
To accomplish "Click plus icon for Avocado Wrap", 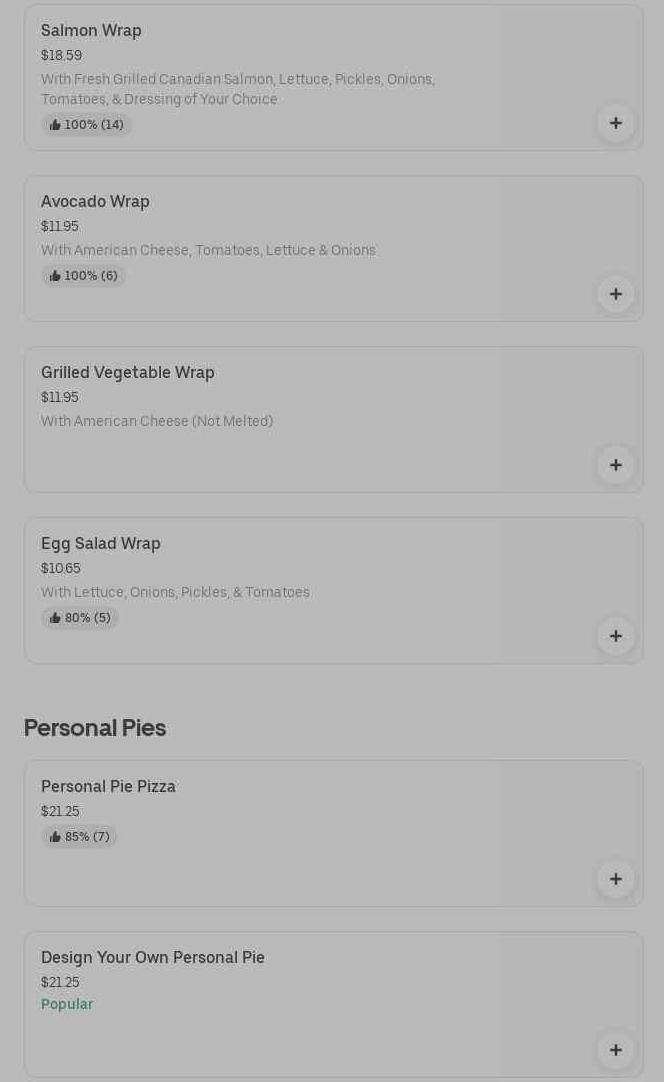I will pos(616,294).
